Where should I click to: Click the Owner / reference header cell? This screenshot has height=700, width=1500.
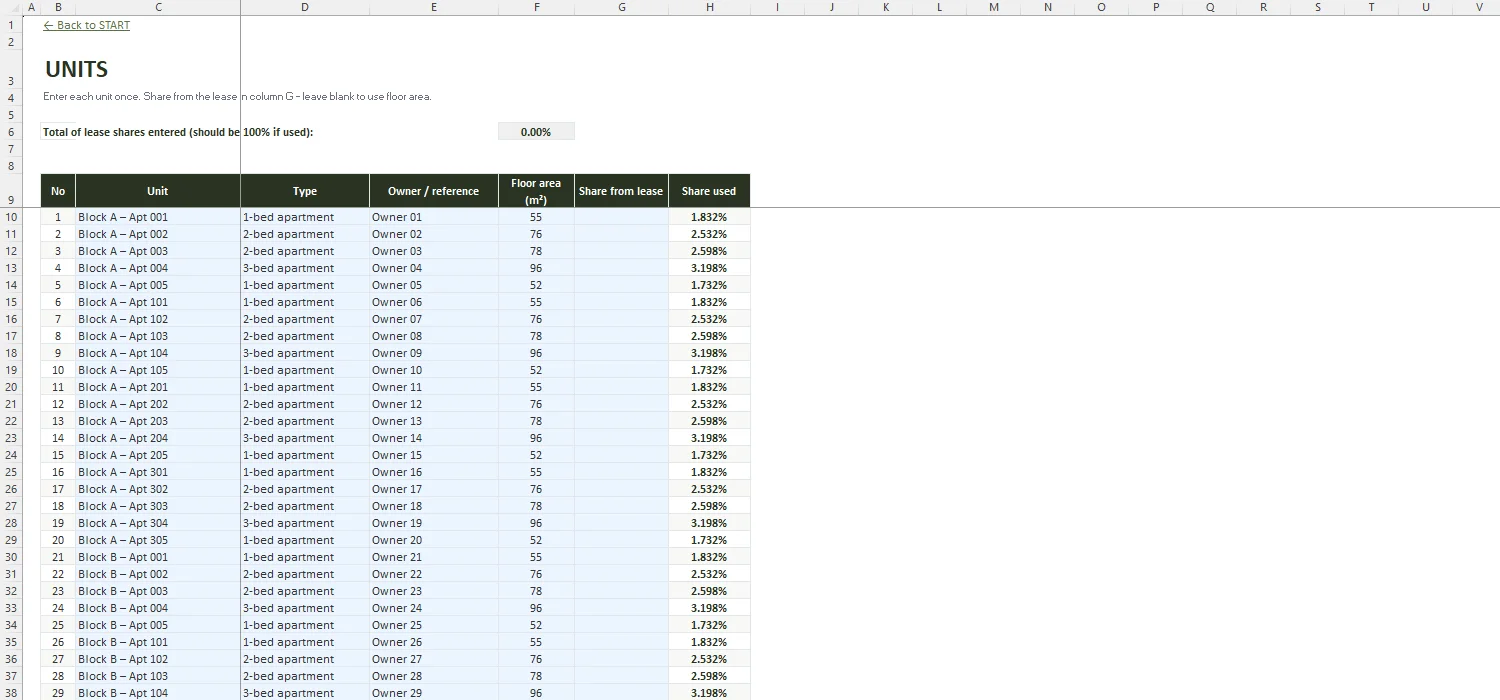coord(434,191)
